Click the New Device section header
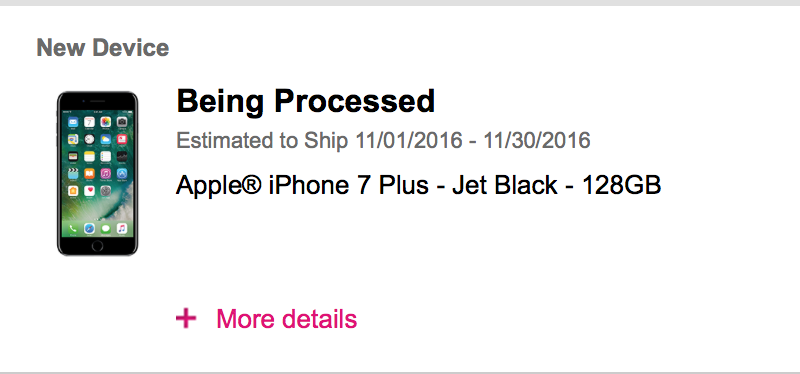This screenshot has height=374, width=800. pyautogui.click(x=103, y=48)
